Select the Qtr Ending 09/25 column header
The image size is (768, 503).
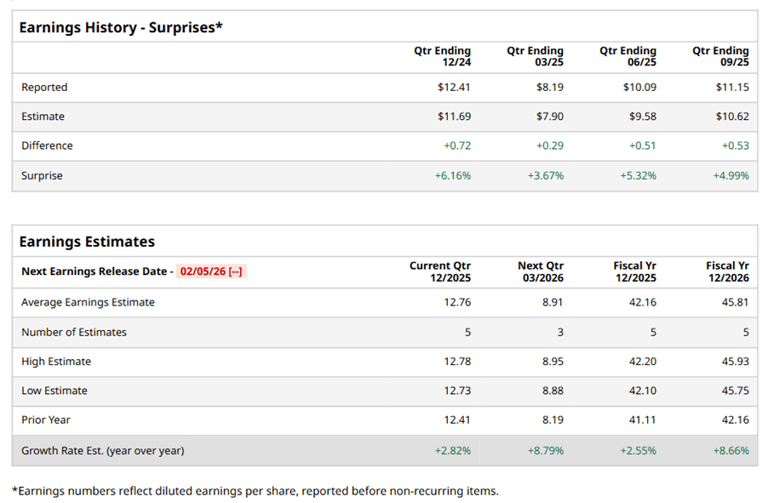(720, 56)
